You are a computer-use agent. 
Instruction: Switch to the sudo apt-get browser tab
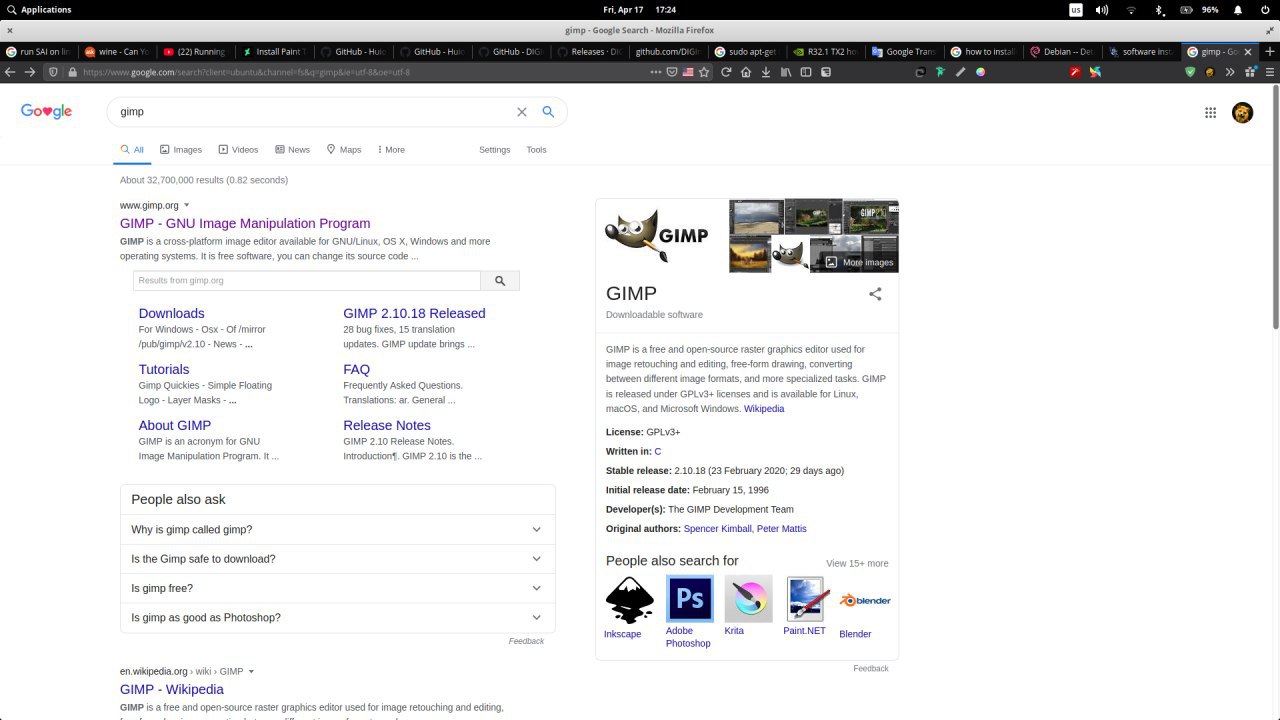[x=746, y=51]
